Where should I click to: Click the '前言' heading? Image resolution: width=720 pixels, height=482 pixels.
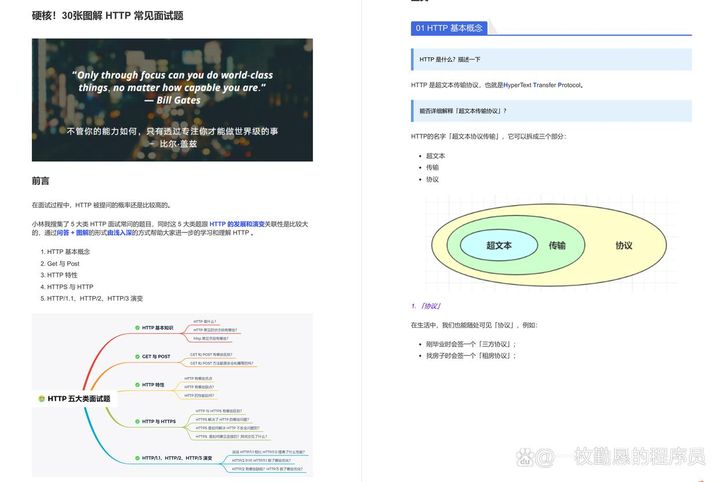tap(40, 181)
